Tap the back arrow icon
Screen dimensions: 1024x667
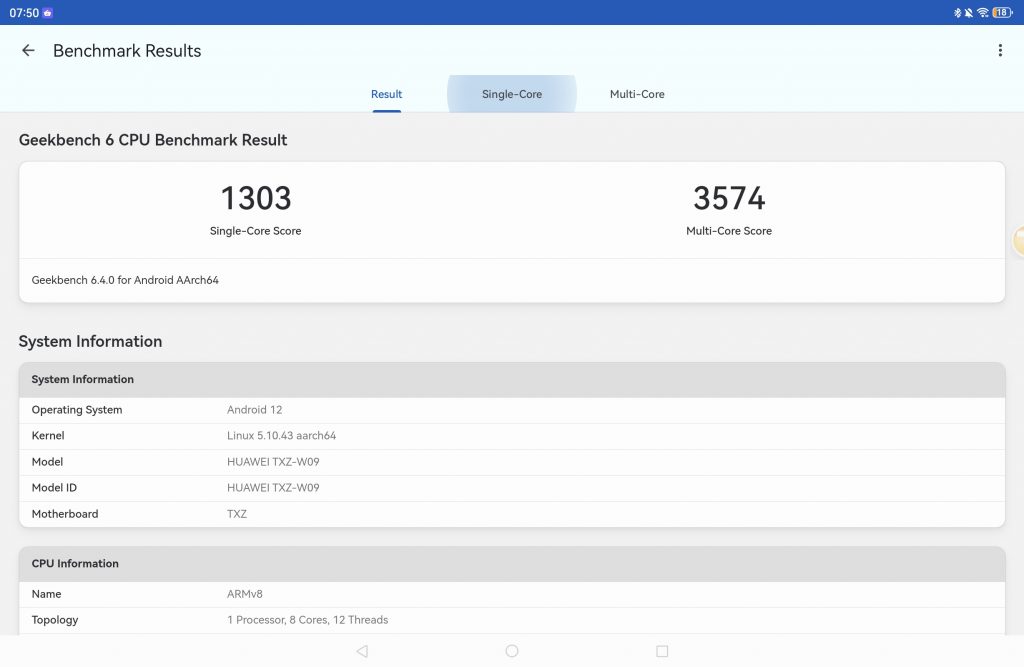[x=28, y=50]
